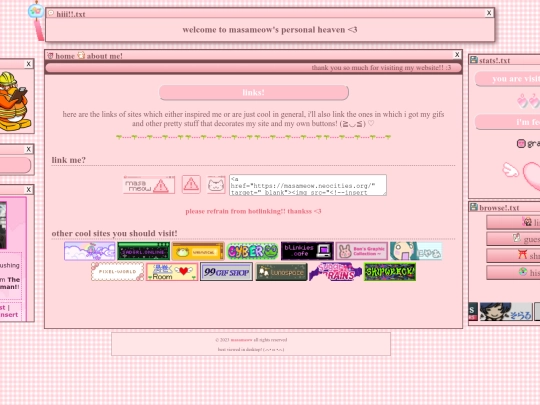
Task: Open Bon's Graphic Collection site button
Action: point(362,251)
